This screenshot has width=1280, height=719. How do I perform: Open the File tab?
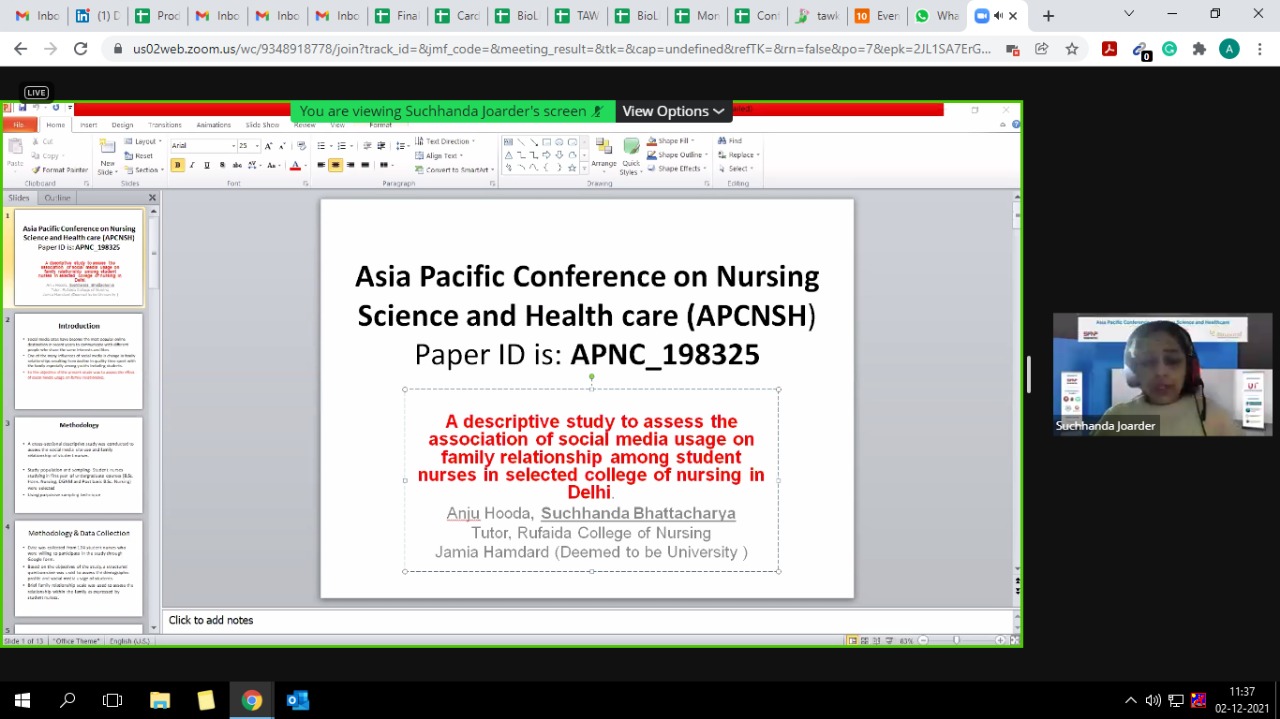coord(19,125)
